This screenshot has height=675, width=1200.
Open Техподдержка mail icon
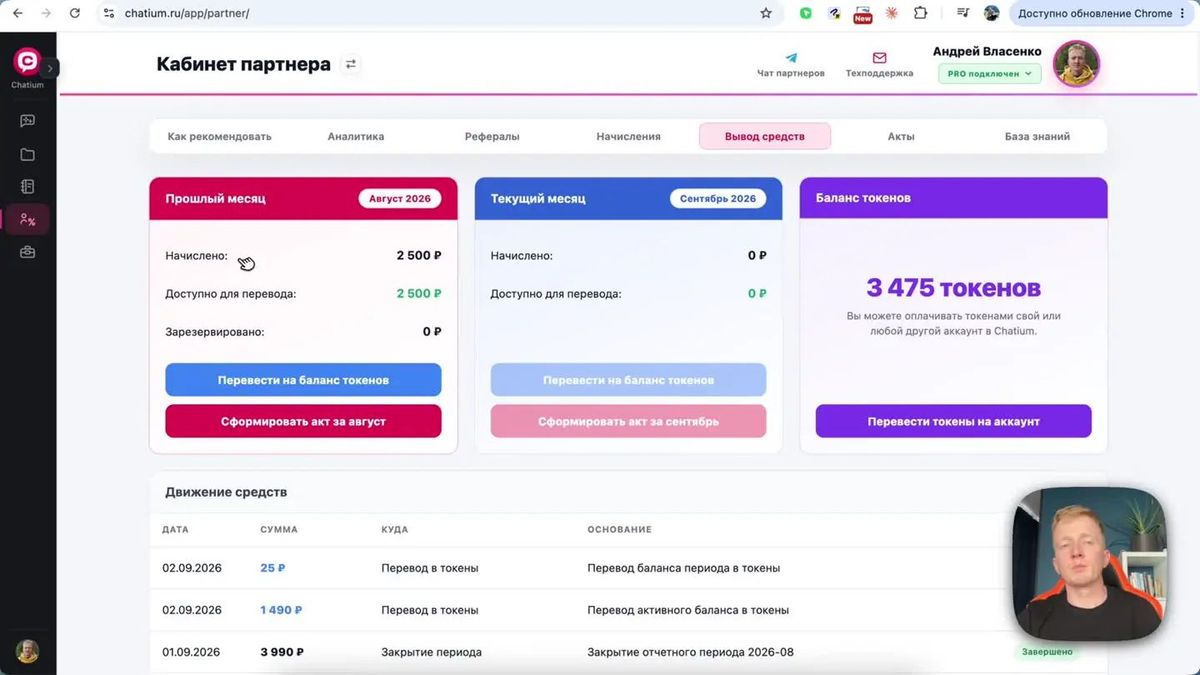(879, 59)
